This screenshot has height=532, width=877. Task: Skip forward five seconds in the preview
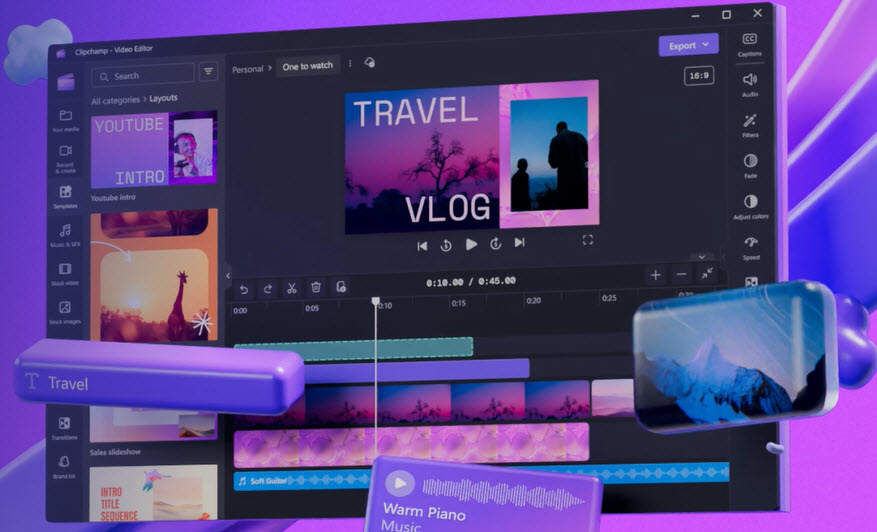click(x=496, y=243)
